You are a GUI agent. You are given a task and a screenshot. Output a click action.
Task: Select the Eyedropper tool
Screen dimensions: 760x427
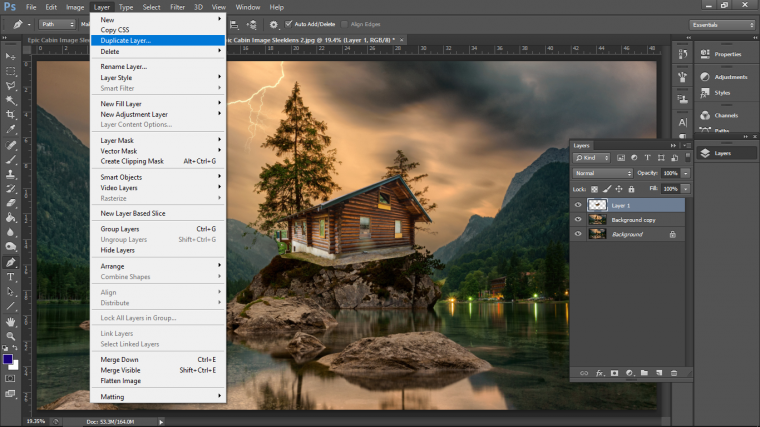(10, 129)
